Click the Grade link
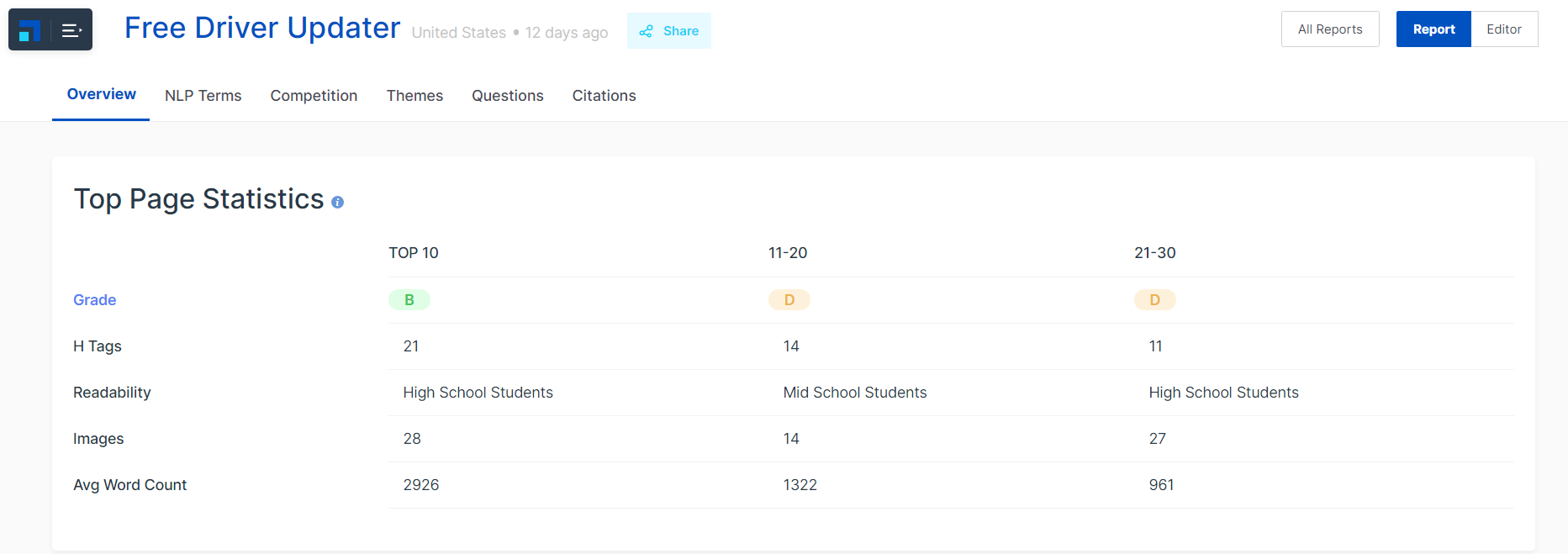This screenshot has height=554, width=1568. click(x=94, y=300)
